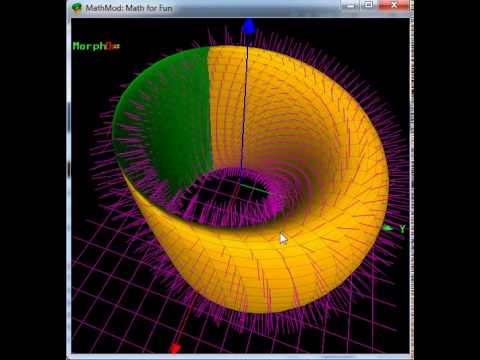Minimize the MathMod window
The height and width of the screenshot is (360, 480).
click(x=350, y=5)
